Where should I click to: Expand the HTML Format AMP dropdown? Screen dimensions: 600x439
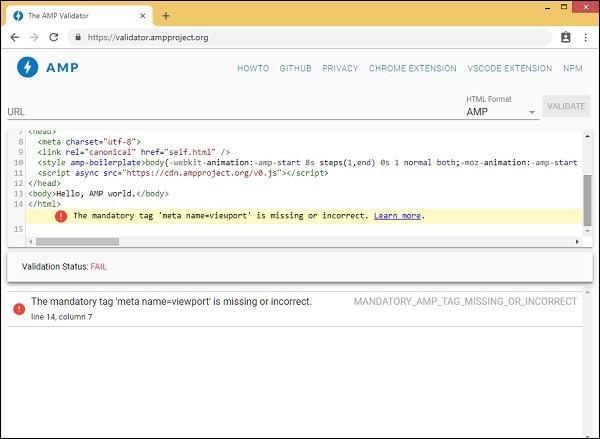[501, 112]
